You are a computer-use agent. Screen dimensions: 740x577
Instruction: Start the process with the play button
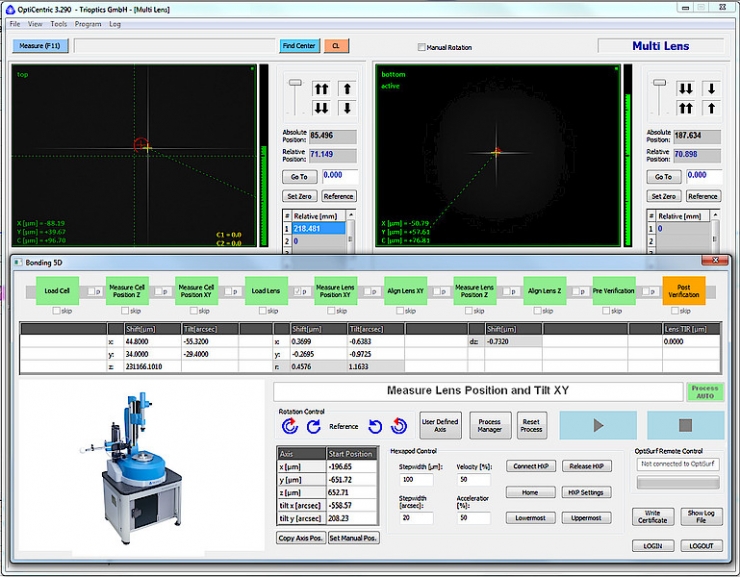(598, 425)
